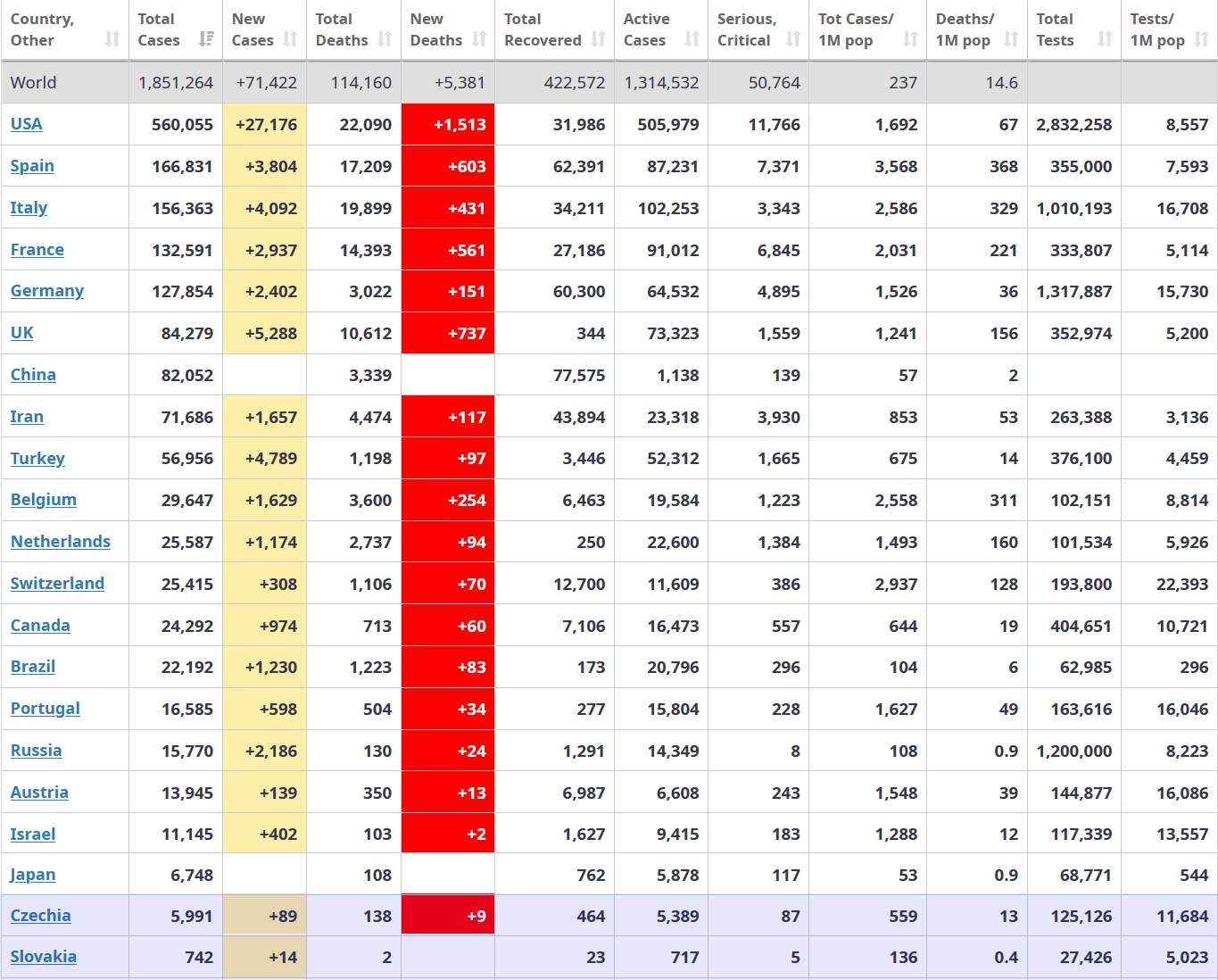Open the Spain country page
The image size is (1218, 980).
[32, 166]
